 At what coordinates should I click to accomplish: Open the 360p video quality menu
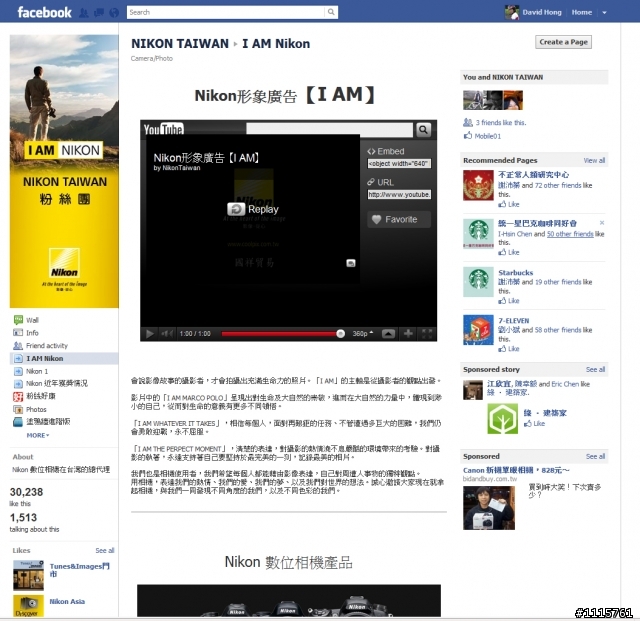(362, 334)
